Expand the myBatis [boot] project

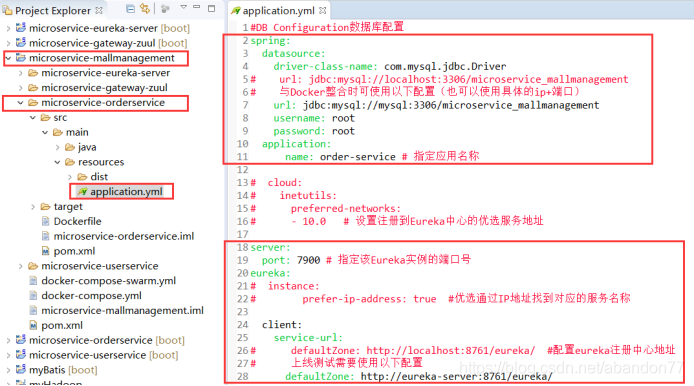tap(8, 370)
